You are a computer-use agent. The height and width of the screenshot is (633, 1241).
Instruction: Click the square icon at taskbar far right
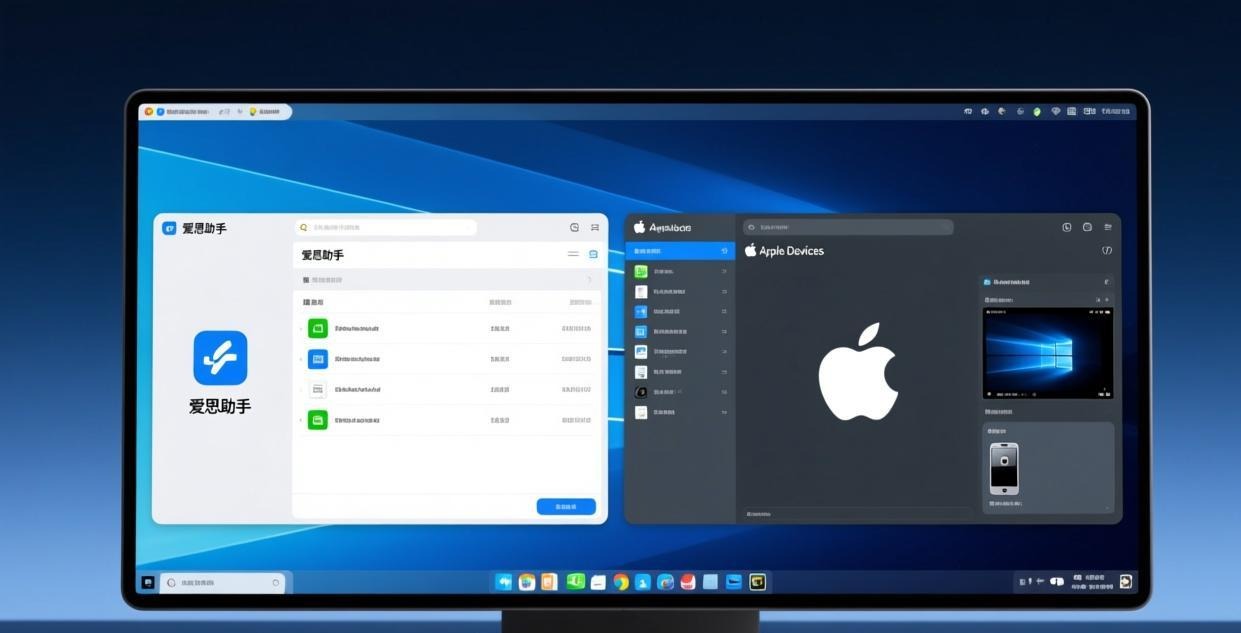(x=1125, y=581)
